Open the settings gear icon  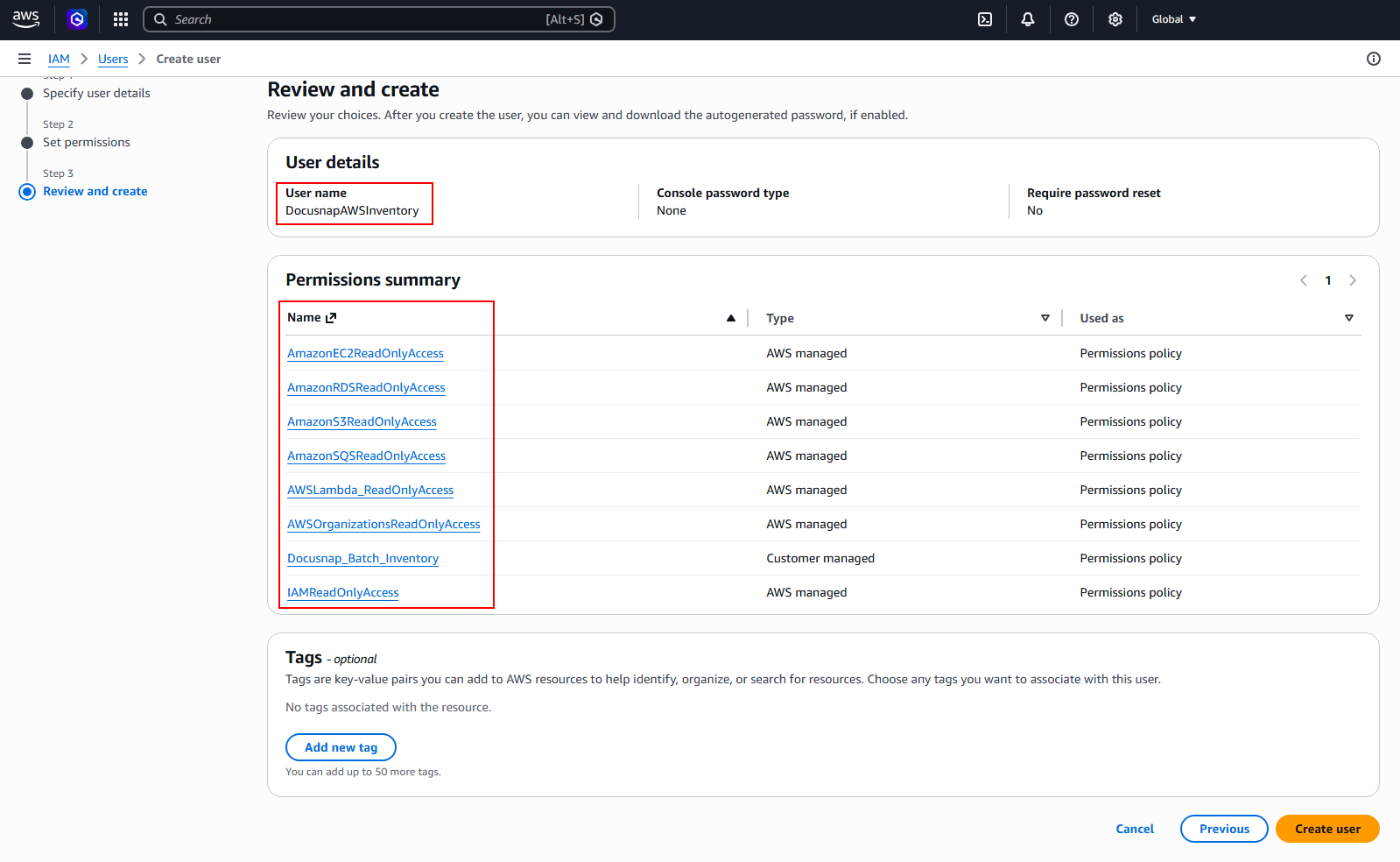(1115, 19)
